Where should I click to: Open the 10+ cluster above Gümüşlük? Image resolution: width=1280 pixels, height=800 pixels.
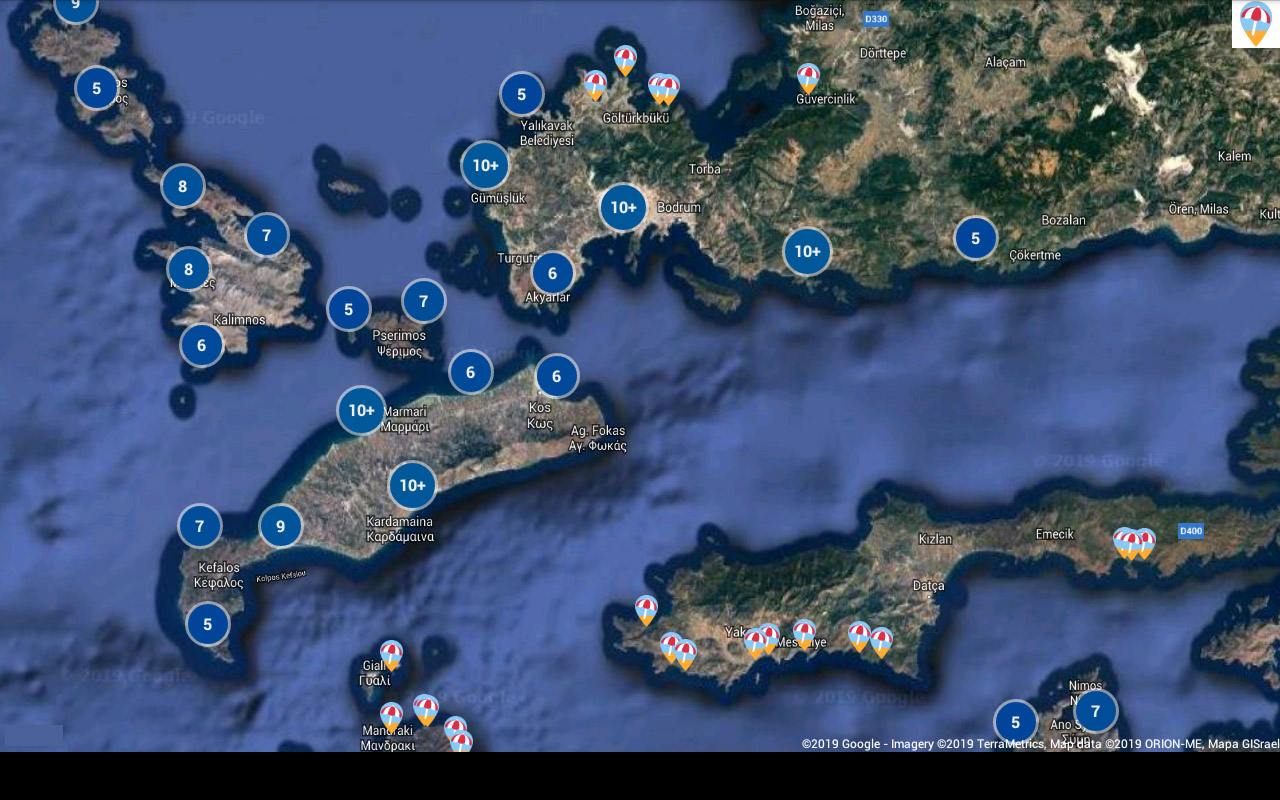485,166
